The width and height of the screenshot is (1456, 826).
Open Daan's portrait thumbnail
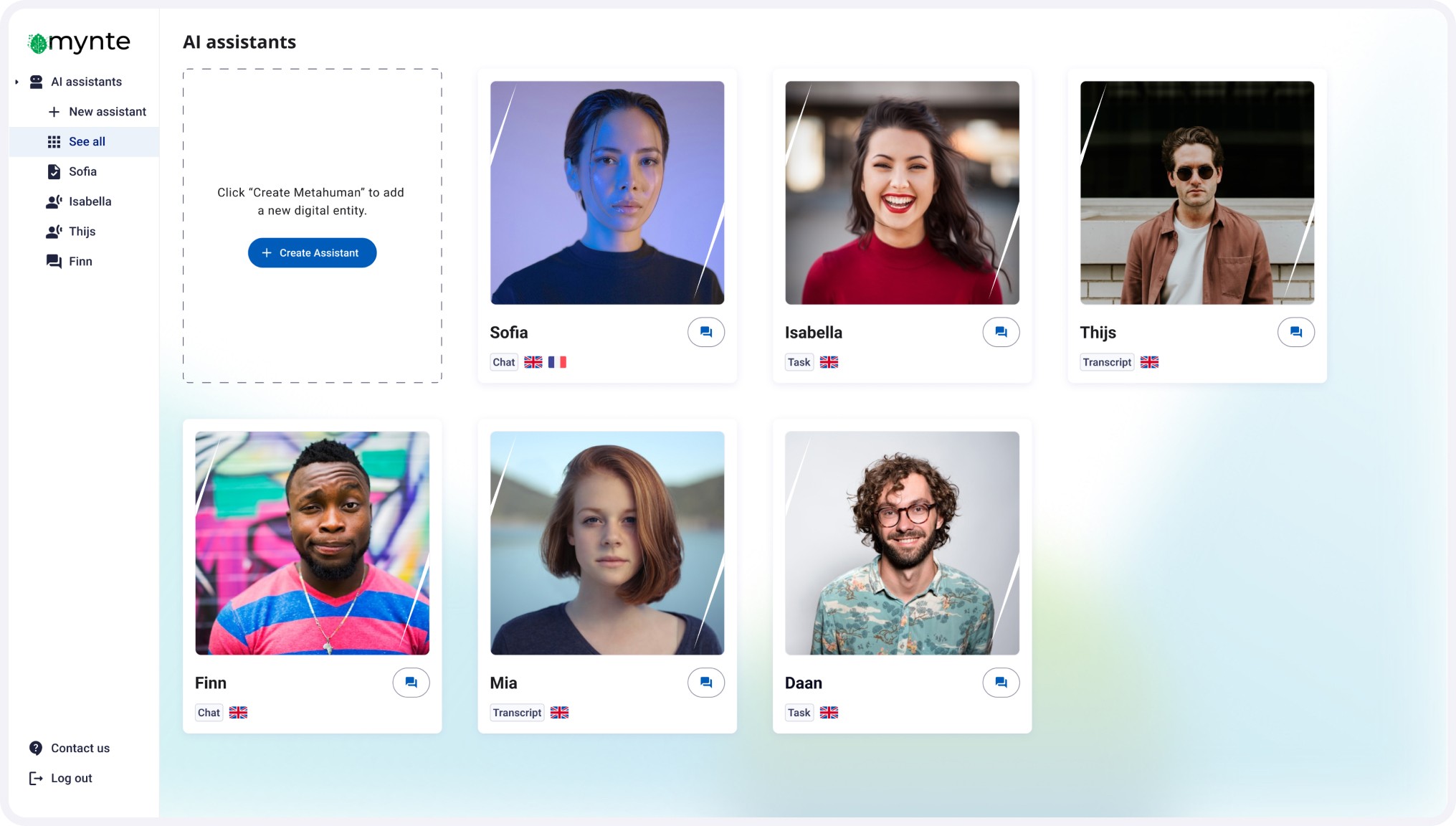coord(902,543)
